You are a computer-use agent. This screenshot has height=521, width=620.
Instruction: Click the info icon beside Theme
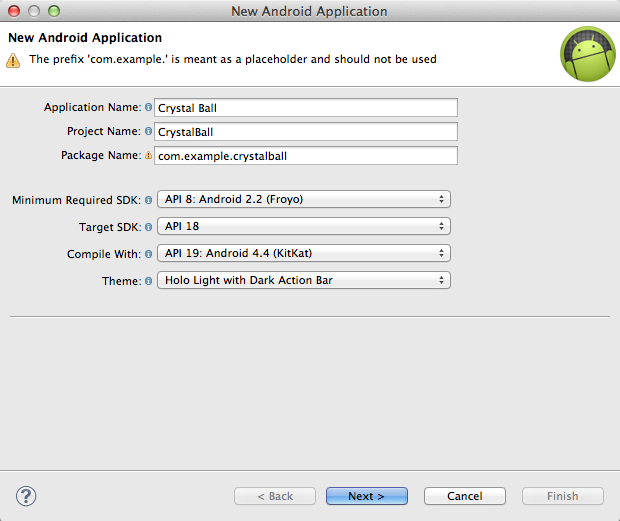[x=149, y=281]
